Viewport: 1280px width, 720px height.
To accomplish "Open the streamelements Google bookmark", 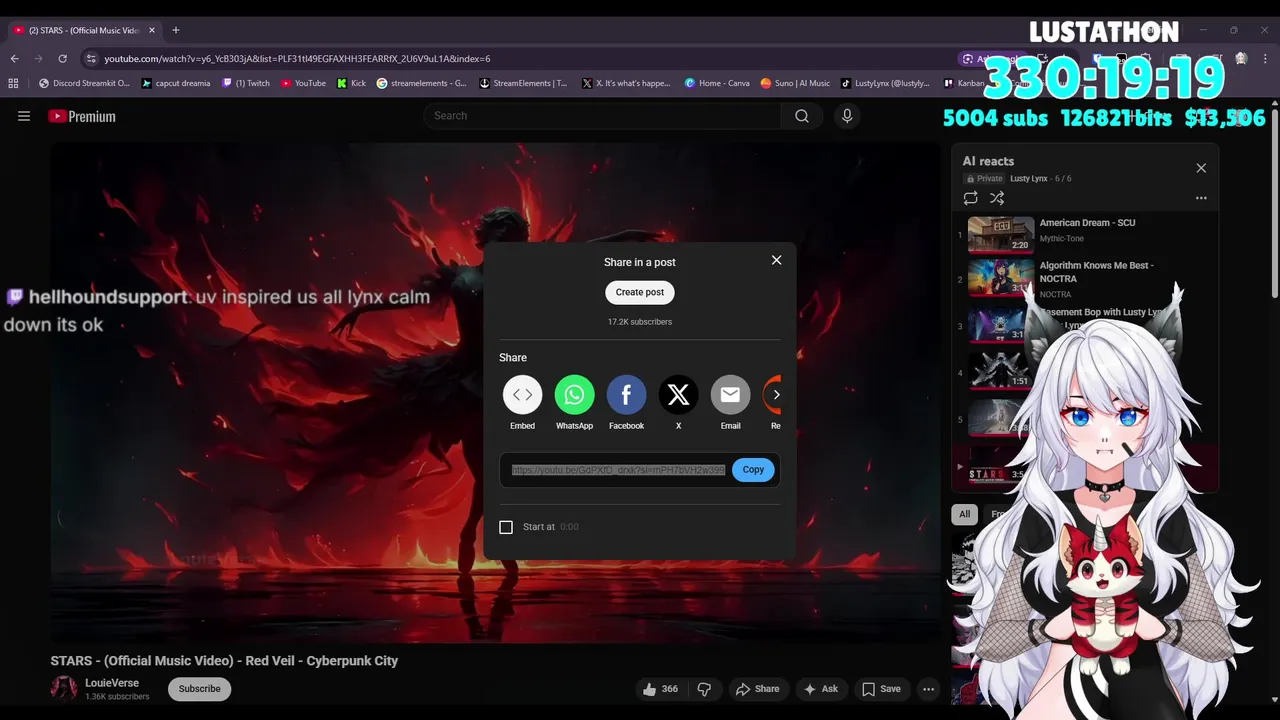I will (422, 83).
